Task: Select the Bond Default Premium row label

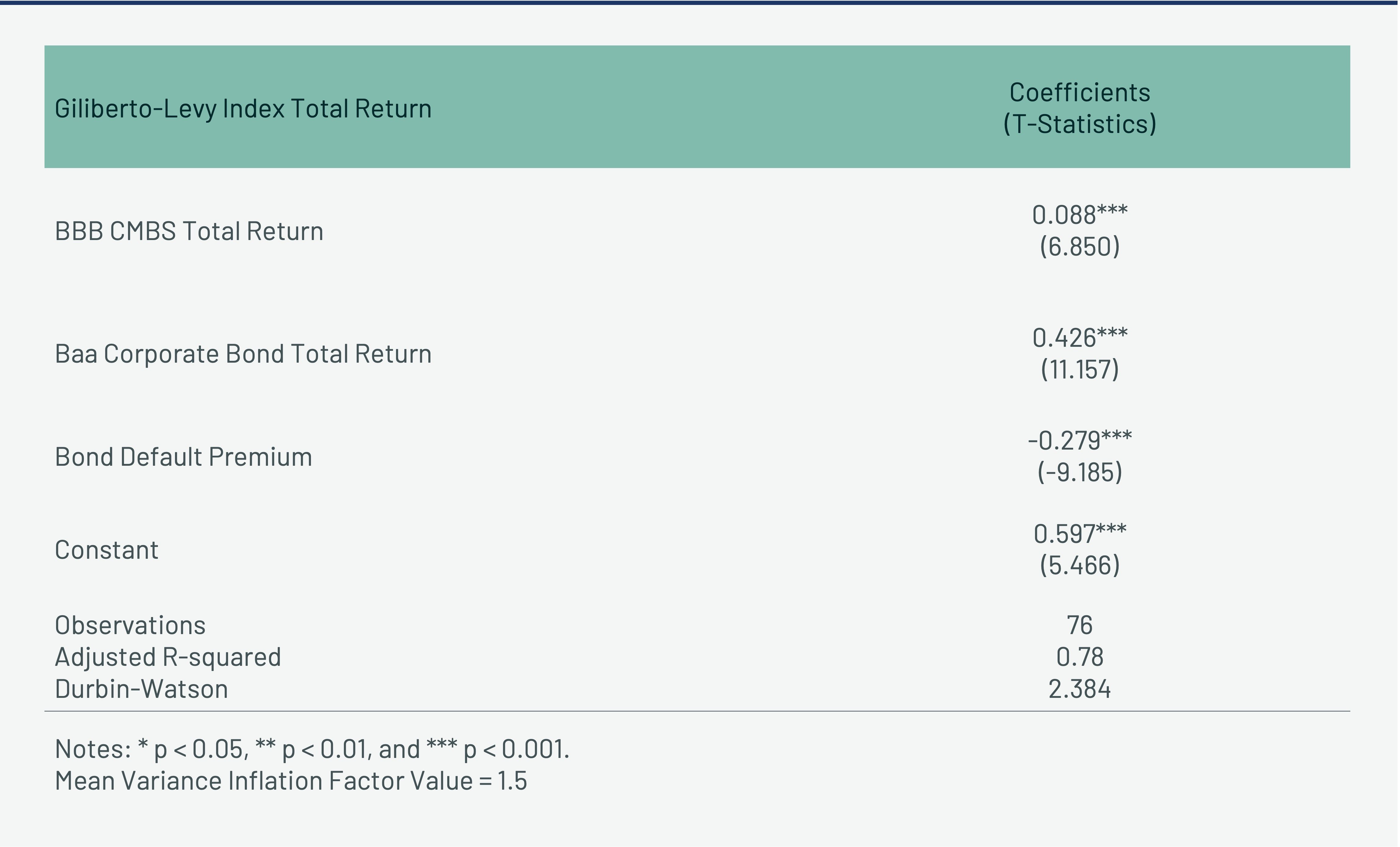Action: pos(183,457)
